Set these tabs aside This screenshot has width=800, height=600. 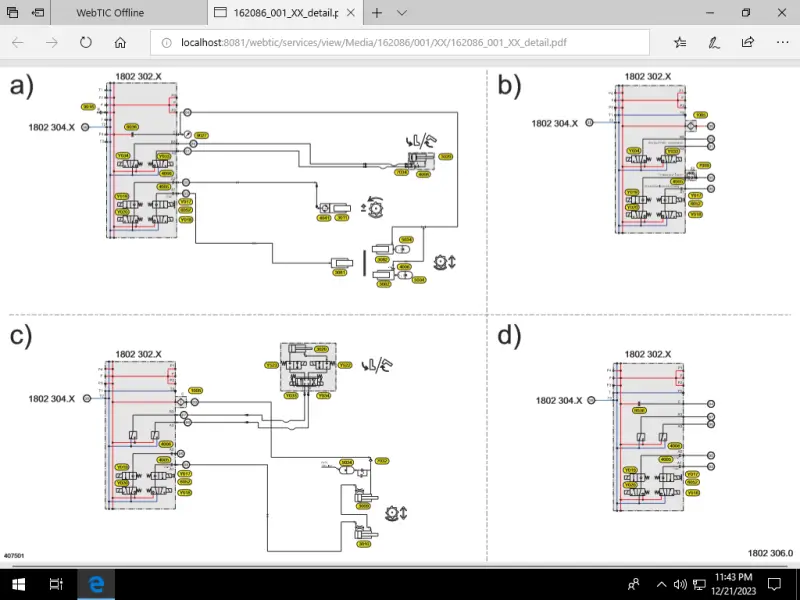pyautogui.click(x=38, y=13)
